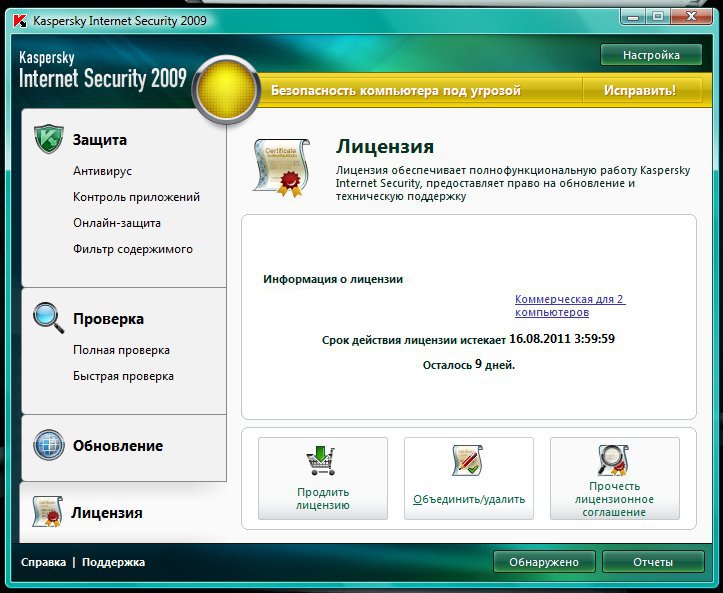Start Полная проверка scan
The image size is (723, 593).
click(121, 350)
